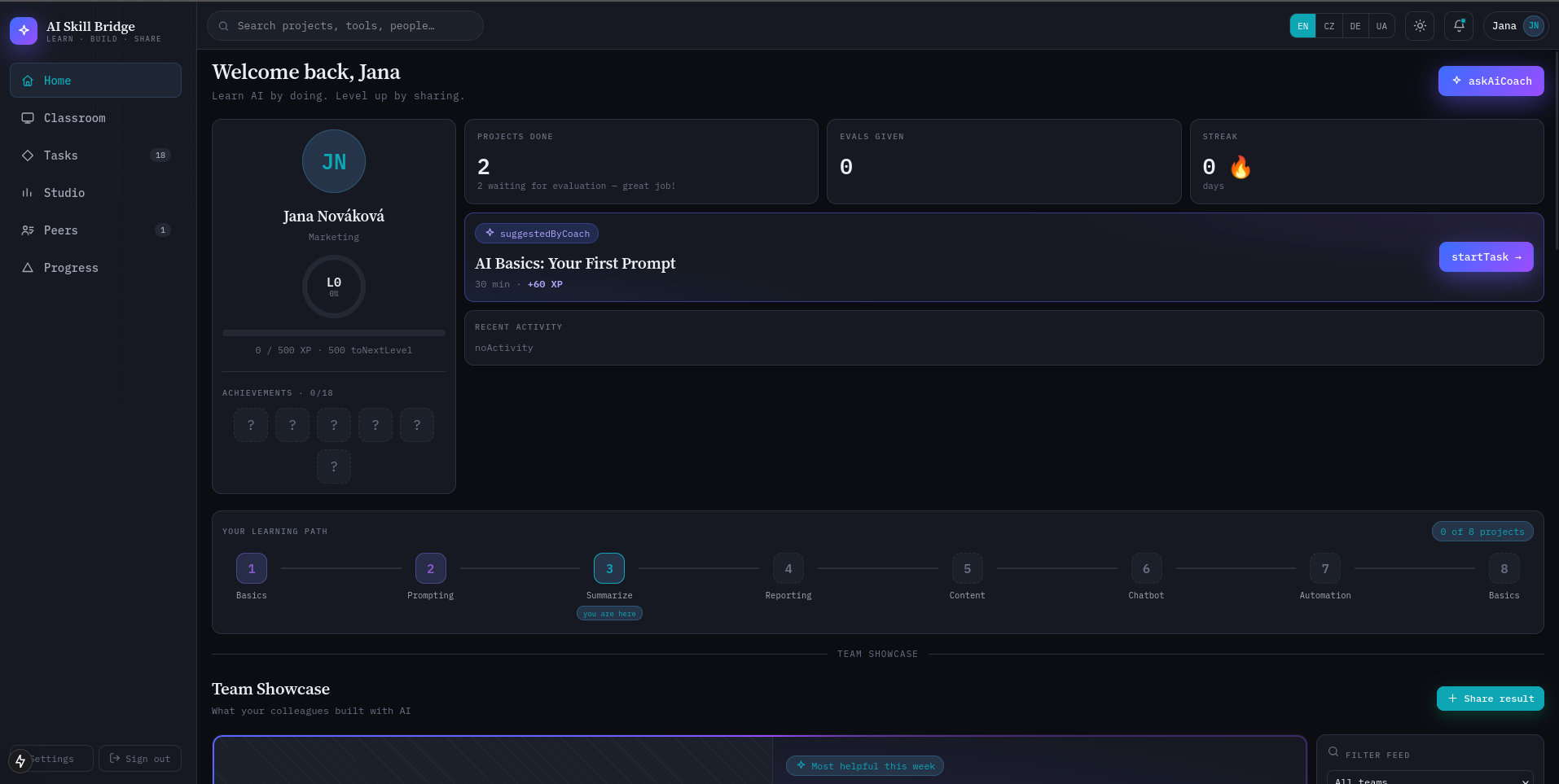Viewport: 1559px width, 784px height.
Task: Click the Home house icon
Action: tap(28, 81)
